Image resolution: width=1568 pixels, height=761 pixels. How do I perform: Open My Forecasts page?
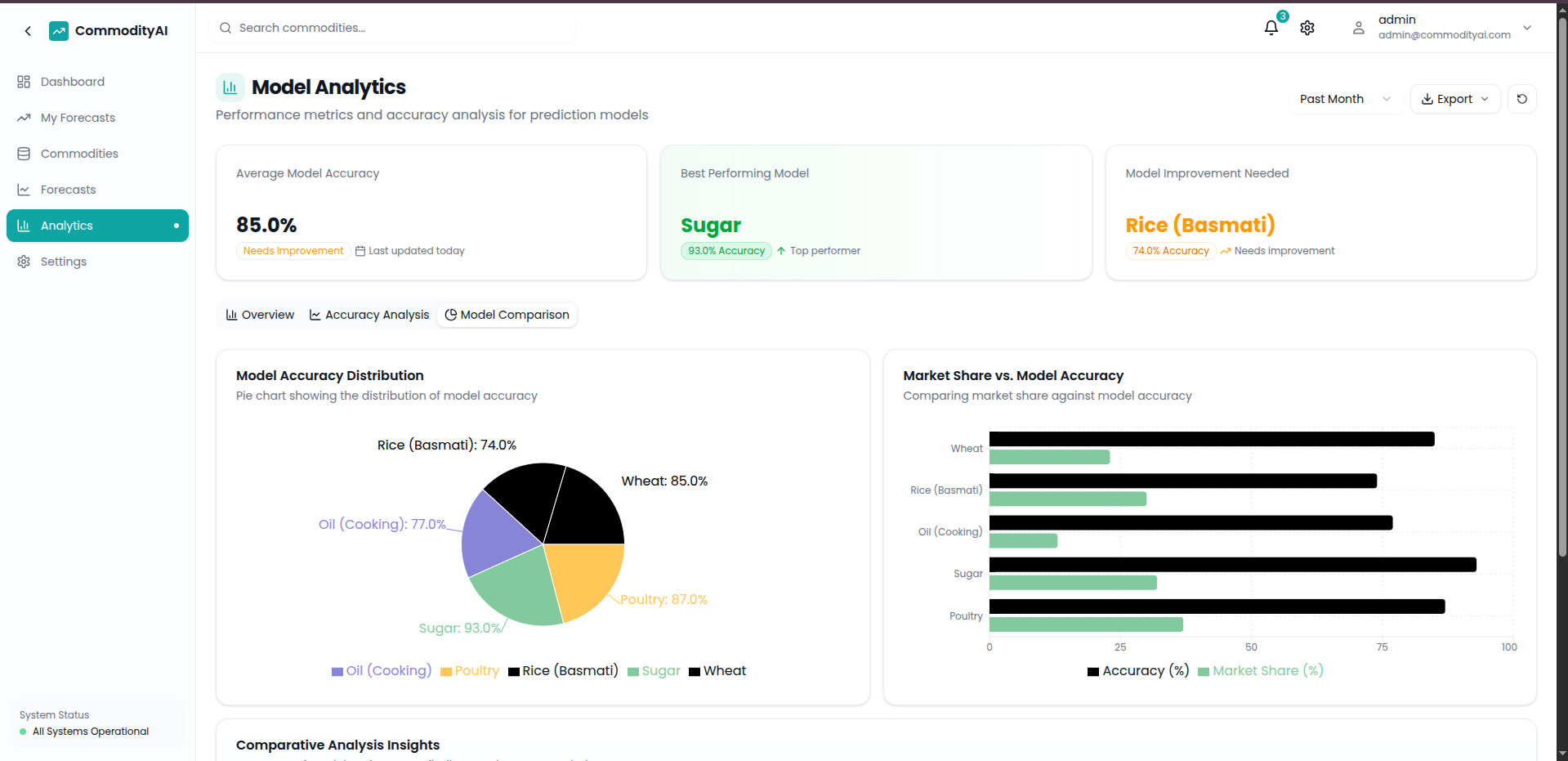click(x=97, y=118)
